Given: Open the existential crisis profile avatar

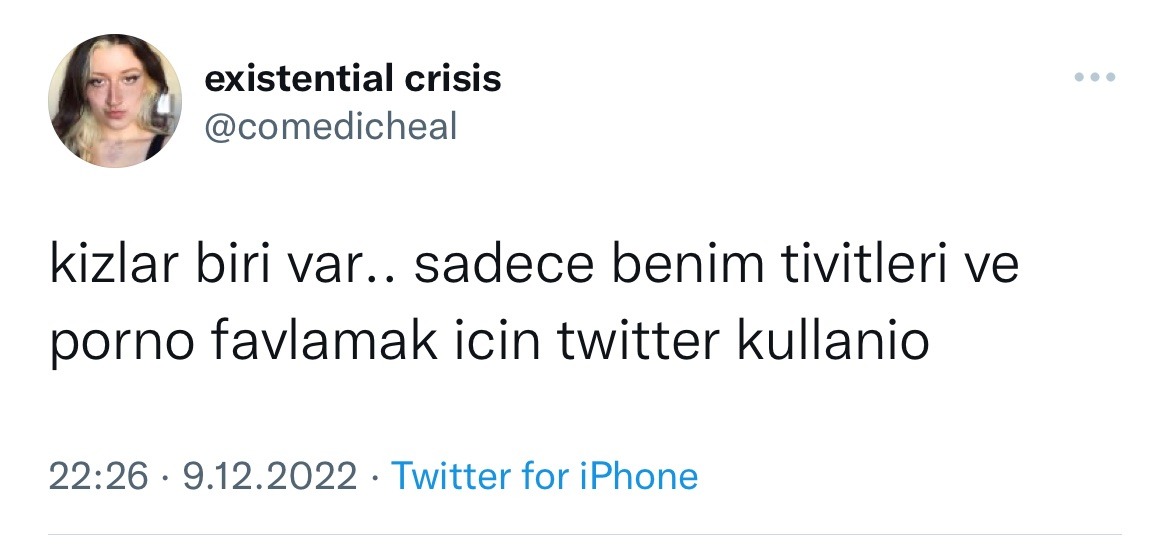Looking at the screenshot, I should point(115,101).
